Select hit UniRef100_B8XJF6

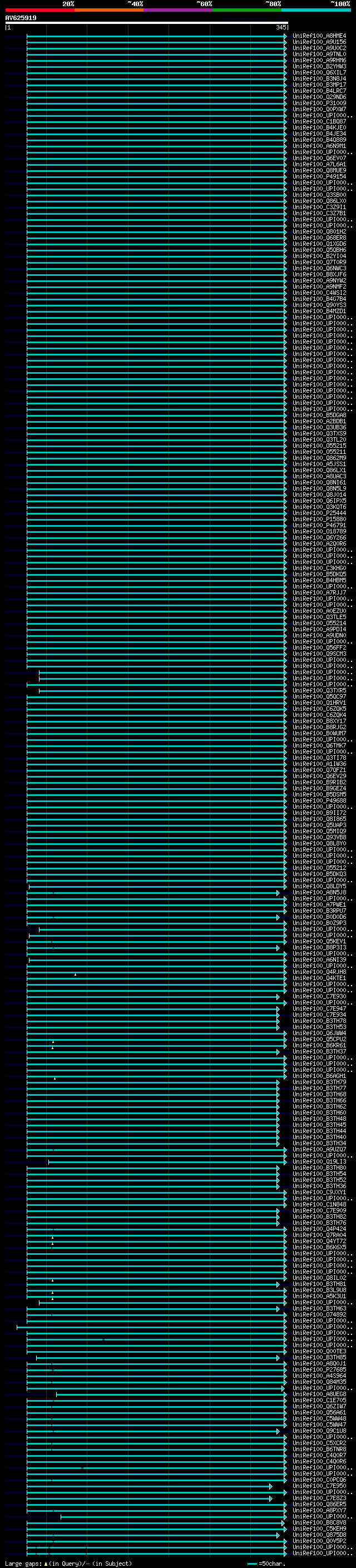coord(319,275)
